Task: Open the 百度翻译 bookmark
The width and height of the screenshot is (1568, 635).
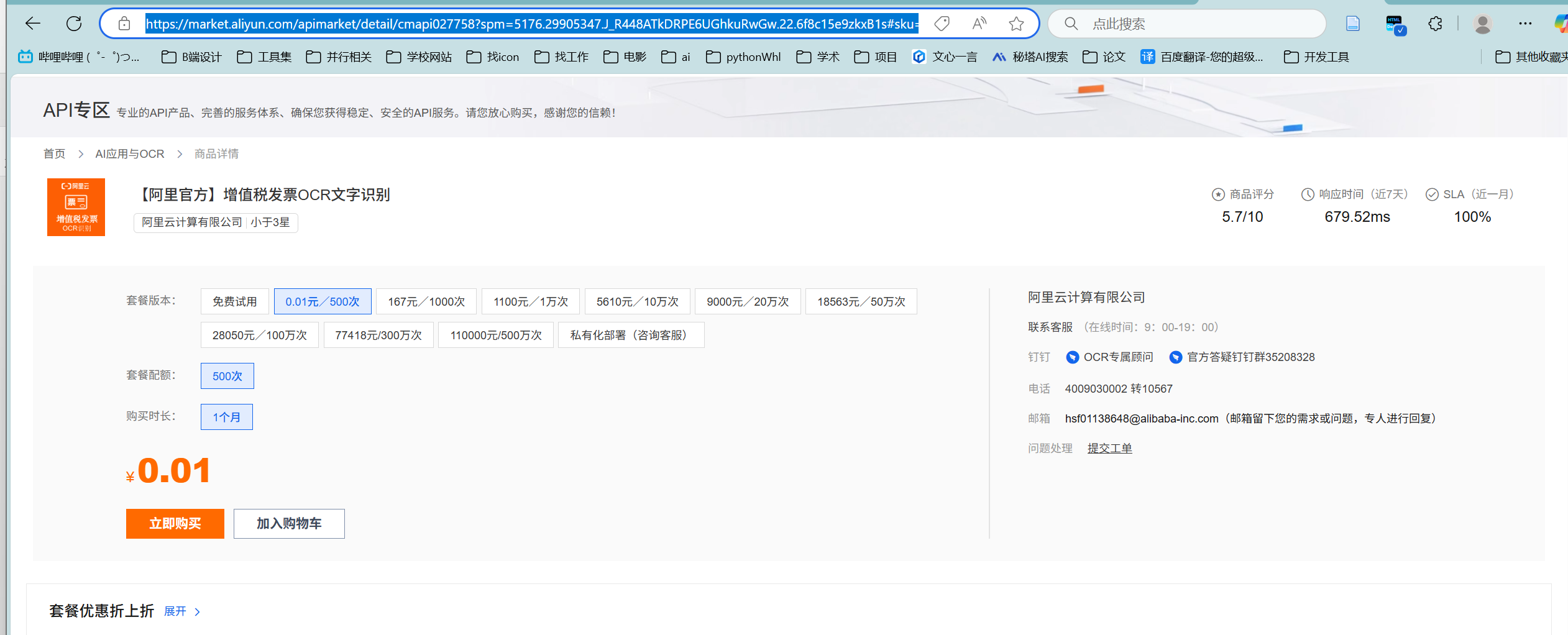Action: coord(1202,57)
